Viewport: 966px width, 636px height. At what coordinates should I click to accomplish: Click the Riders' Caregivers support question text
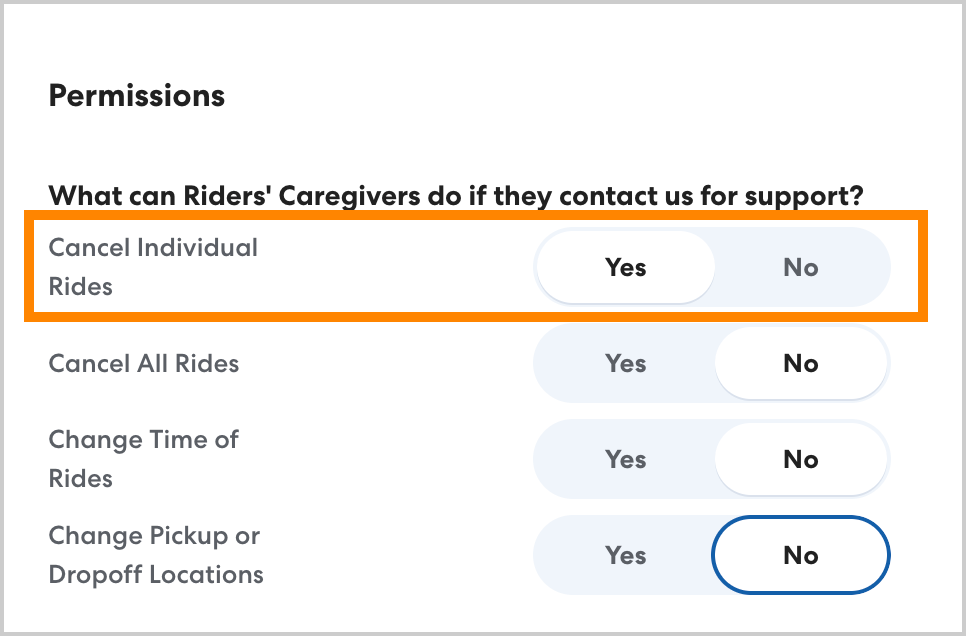455,195
